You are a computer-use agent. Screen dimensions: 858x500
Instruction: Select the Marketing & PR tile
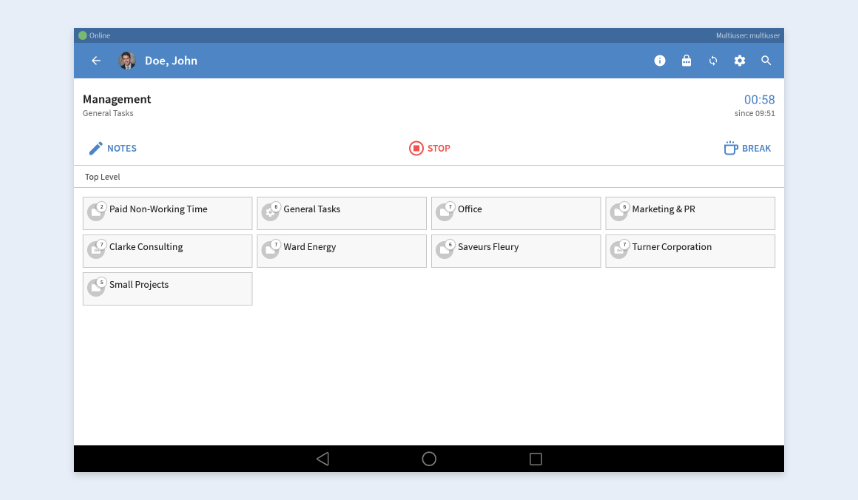(x=690, y=213)
